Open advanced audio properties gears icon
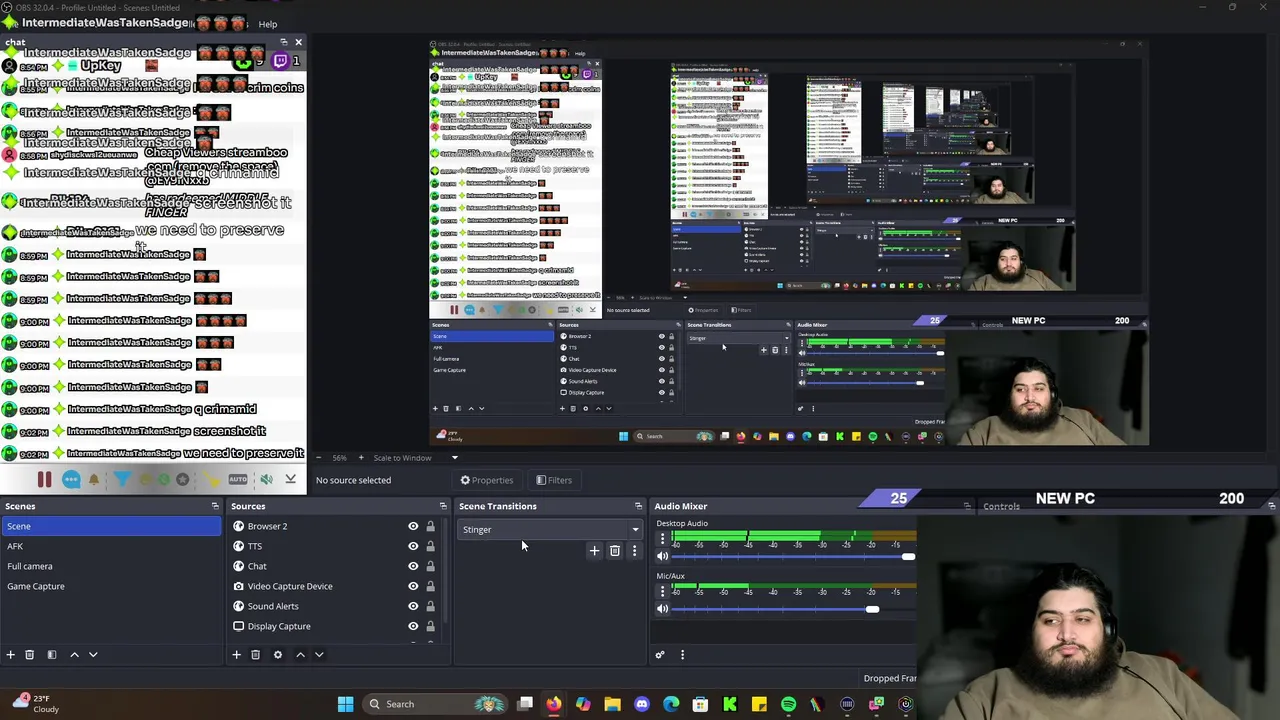Image resolution: width=1280 pixels, height=720 pixels. coord(660,655)
